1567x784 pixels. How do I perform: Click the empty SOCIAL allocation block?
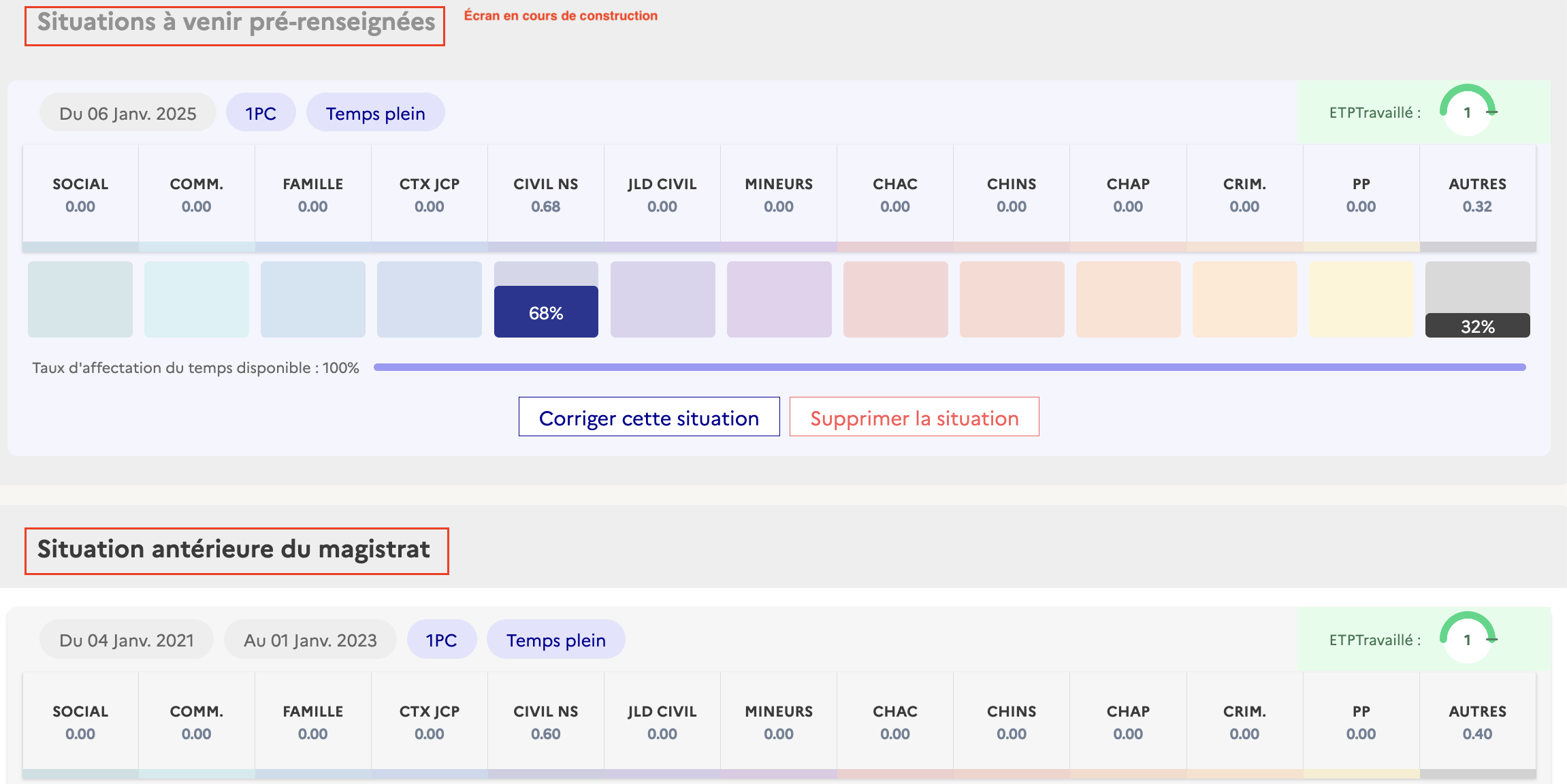tap(80, 299)
